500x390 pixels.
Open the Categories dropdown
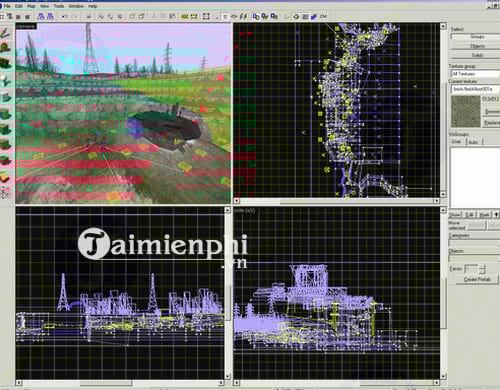pos(474,243)
